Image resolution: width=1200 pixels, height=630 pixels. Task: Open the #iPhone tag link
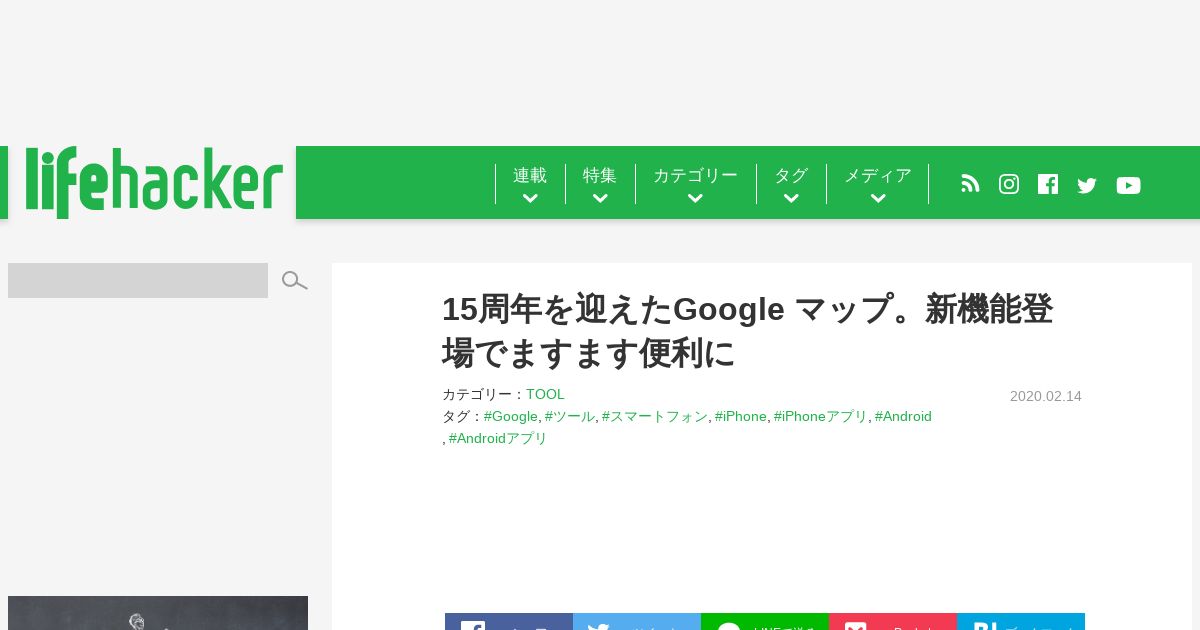coord(740,416)
